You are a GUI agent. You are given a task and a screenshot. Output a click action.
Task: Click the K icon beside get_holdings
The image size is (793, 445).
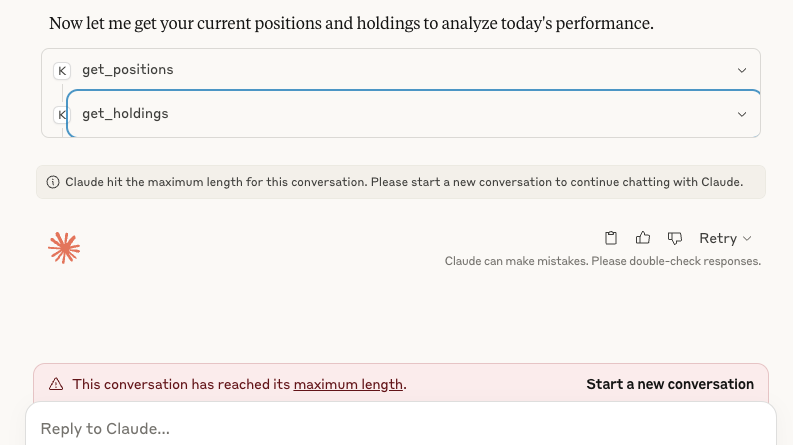(x=61, y=115)
